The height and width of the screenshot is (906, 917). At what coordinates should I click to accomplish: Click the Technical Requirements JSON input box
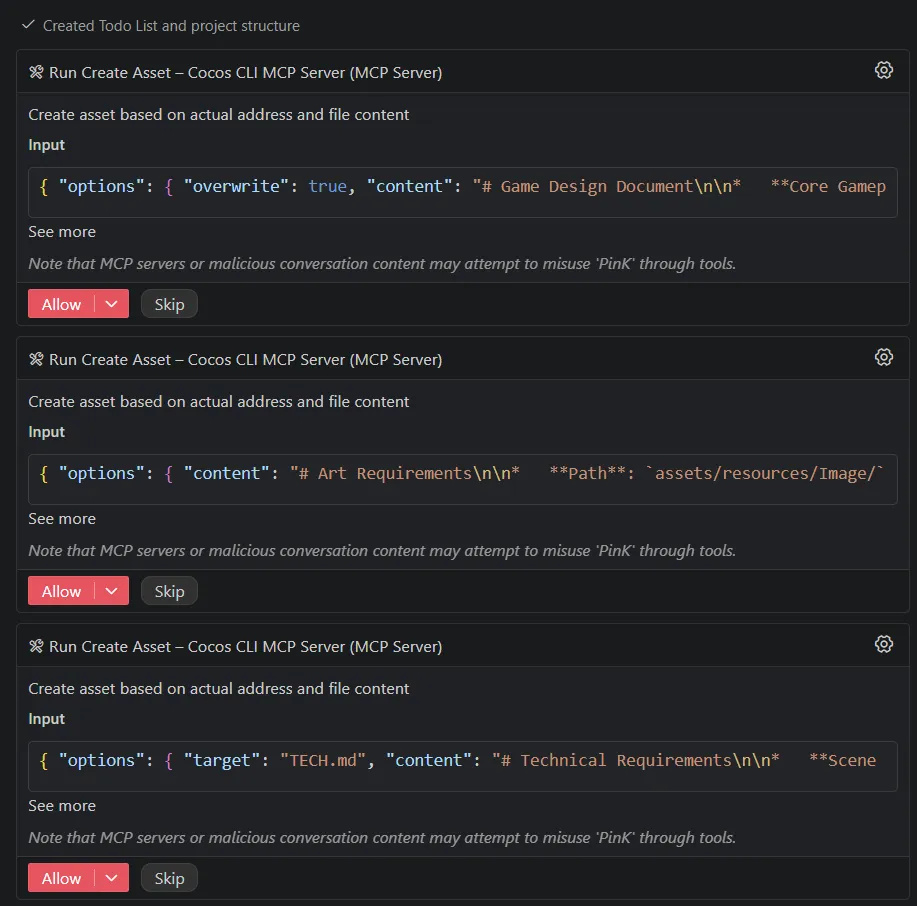(x=462, y=762)
